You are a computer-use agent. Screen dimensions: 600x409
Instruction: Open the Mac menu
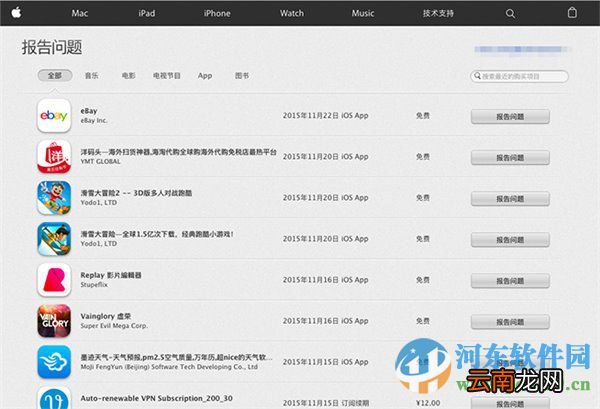(80, 13)
